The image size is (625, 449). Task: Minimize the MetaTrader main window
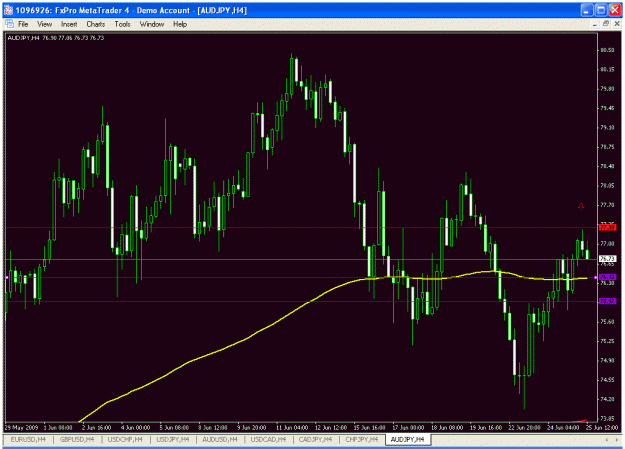tap(586, 10)
